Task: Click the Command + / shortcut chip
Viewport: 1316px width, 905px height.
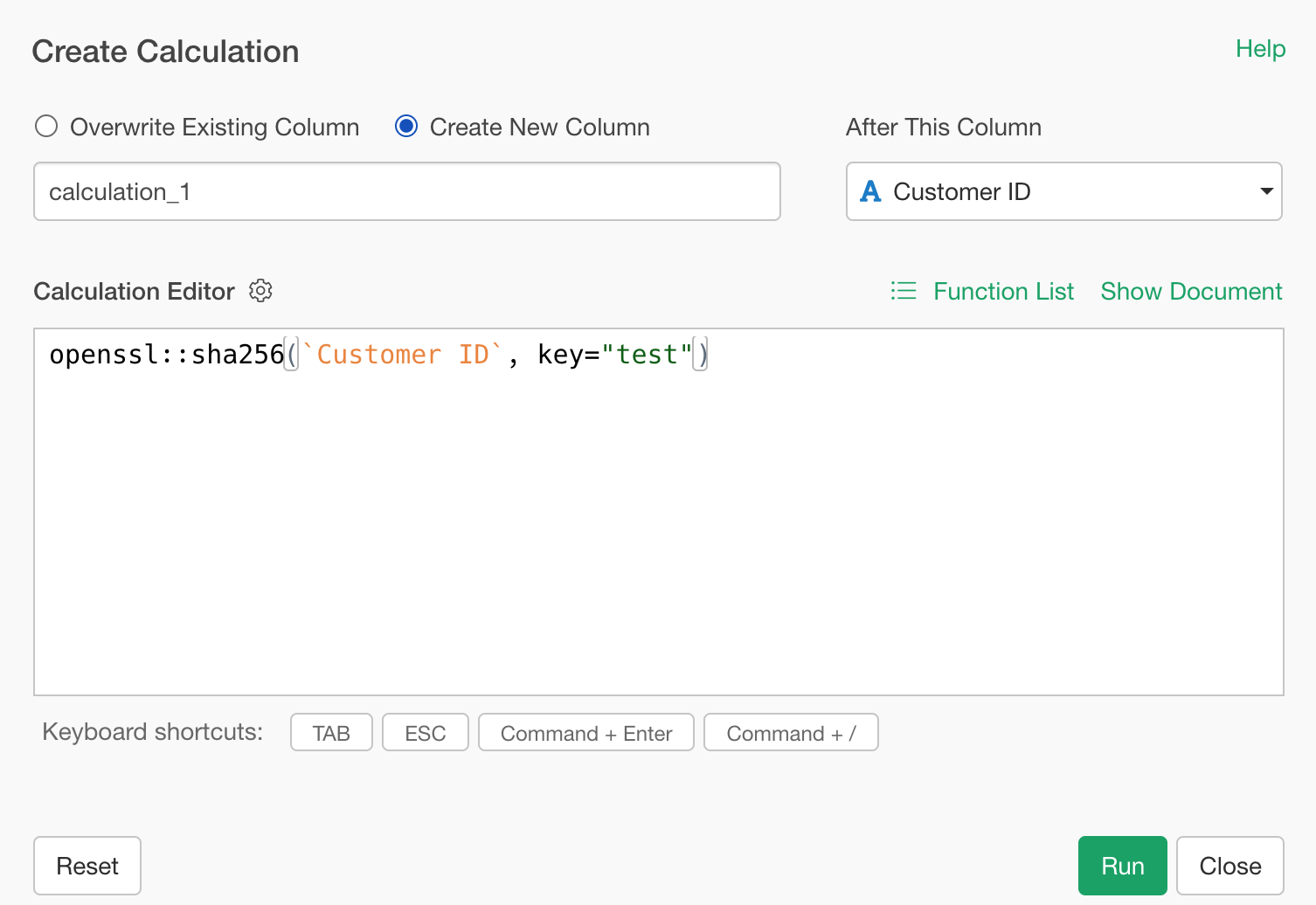Action: (790, 733)
